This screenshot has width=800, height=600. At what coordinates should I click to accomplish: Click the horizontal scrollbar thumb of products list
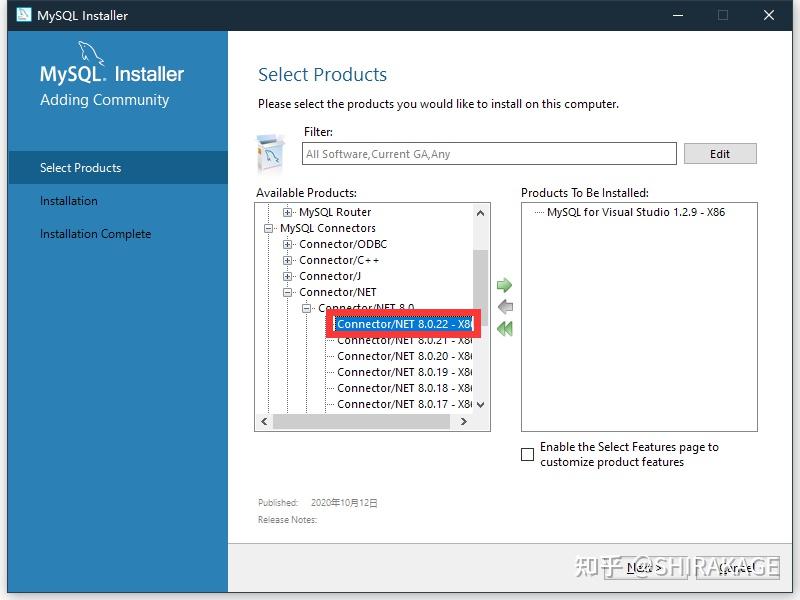(361, 421)
